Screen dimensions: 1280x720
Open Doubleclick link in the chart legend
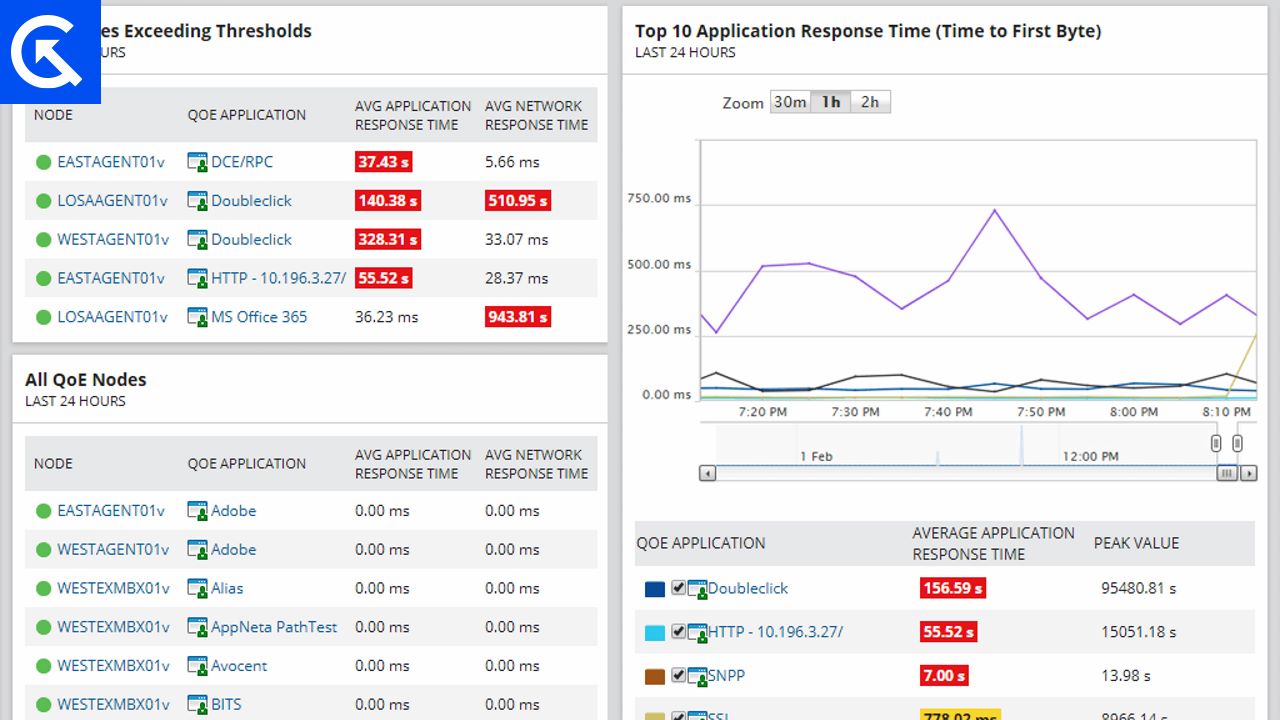(748, 589)
